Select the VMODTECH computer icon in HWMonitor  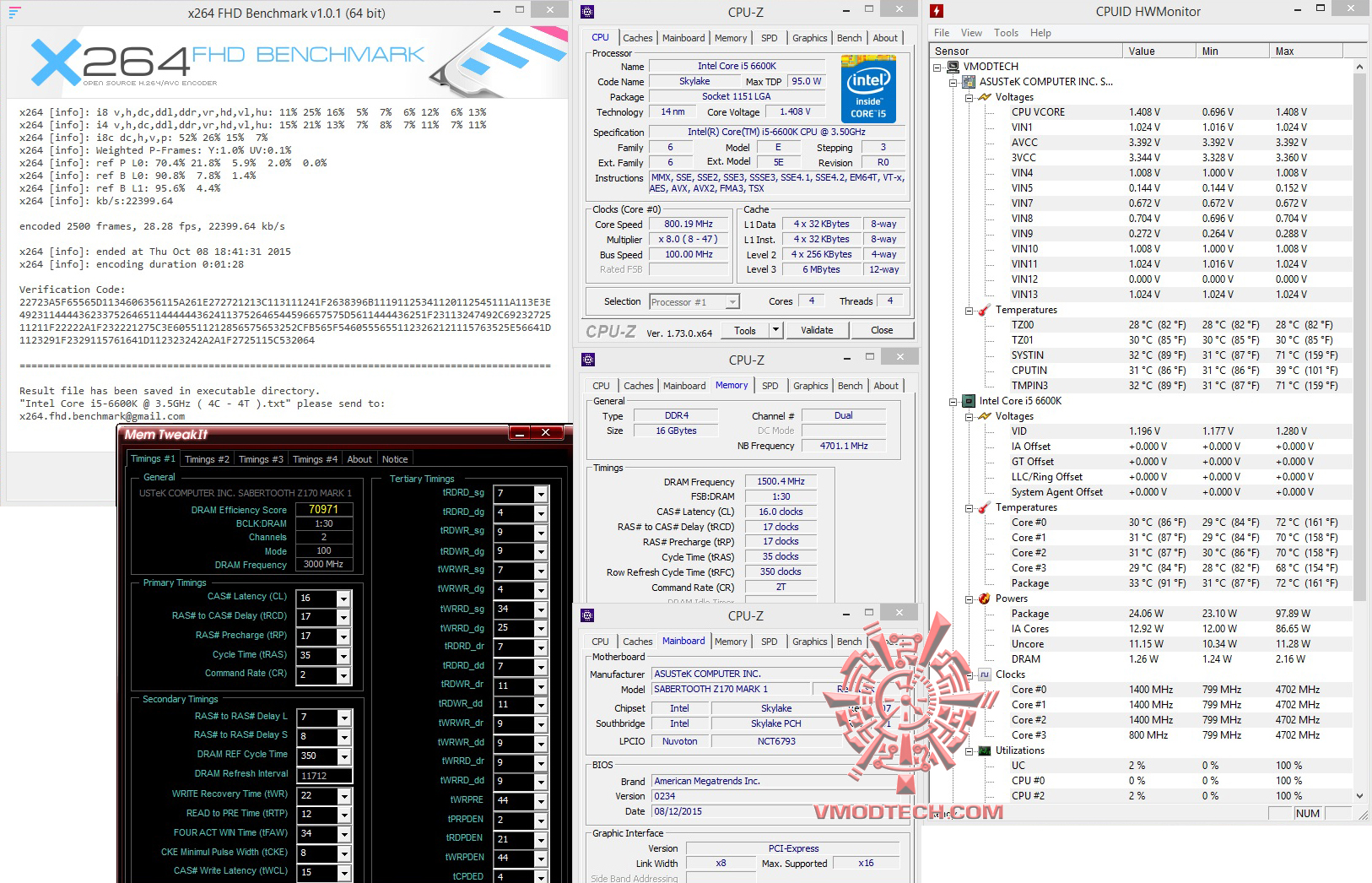(x=953, y=67)
